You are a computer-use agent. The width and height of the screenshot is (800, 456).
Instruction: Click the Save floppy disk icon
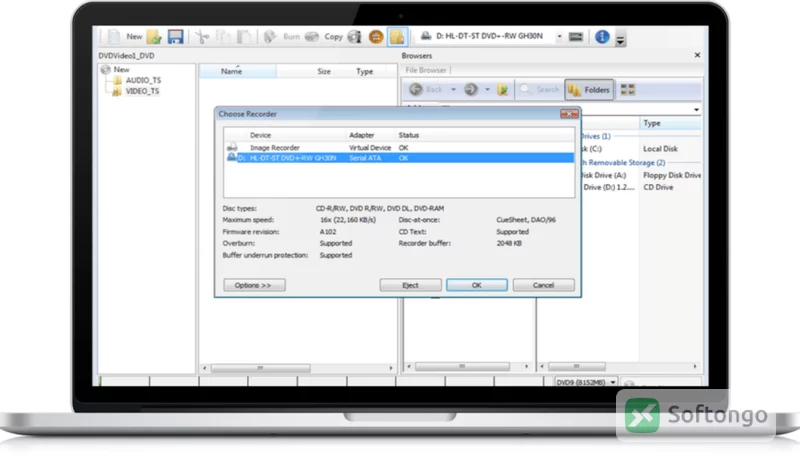point(176,36)
